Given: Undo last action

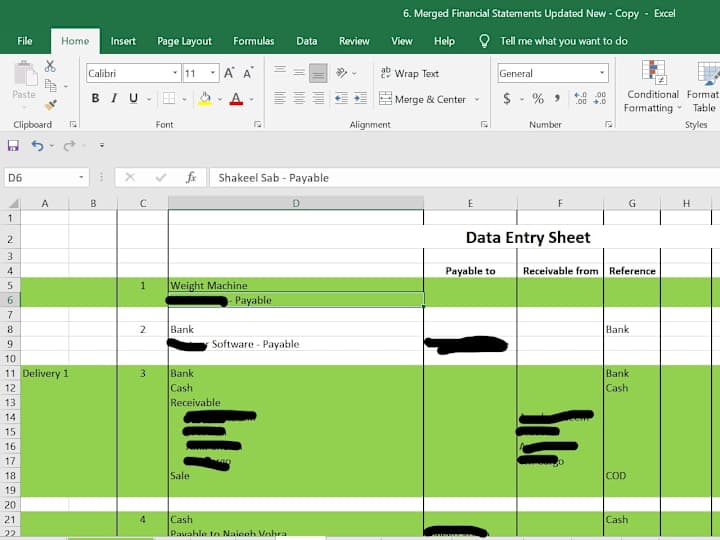Looking at the screenshot, I should tap(37, 146).
